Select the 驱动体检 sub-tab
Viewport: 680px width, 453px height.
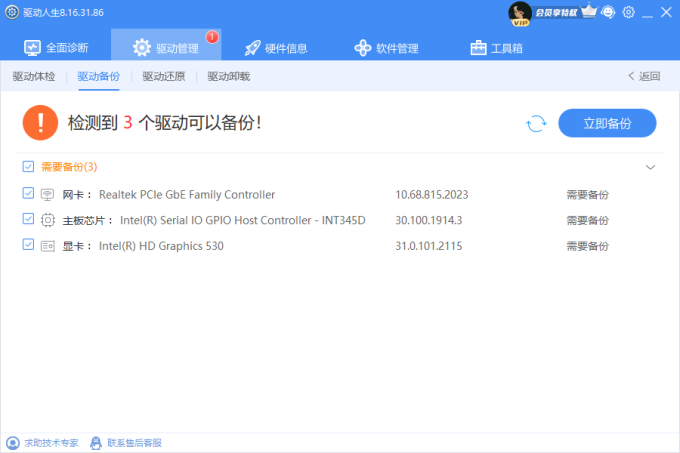click(34, 76)
